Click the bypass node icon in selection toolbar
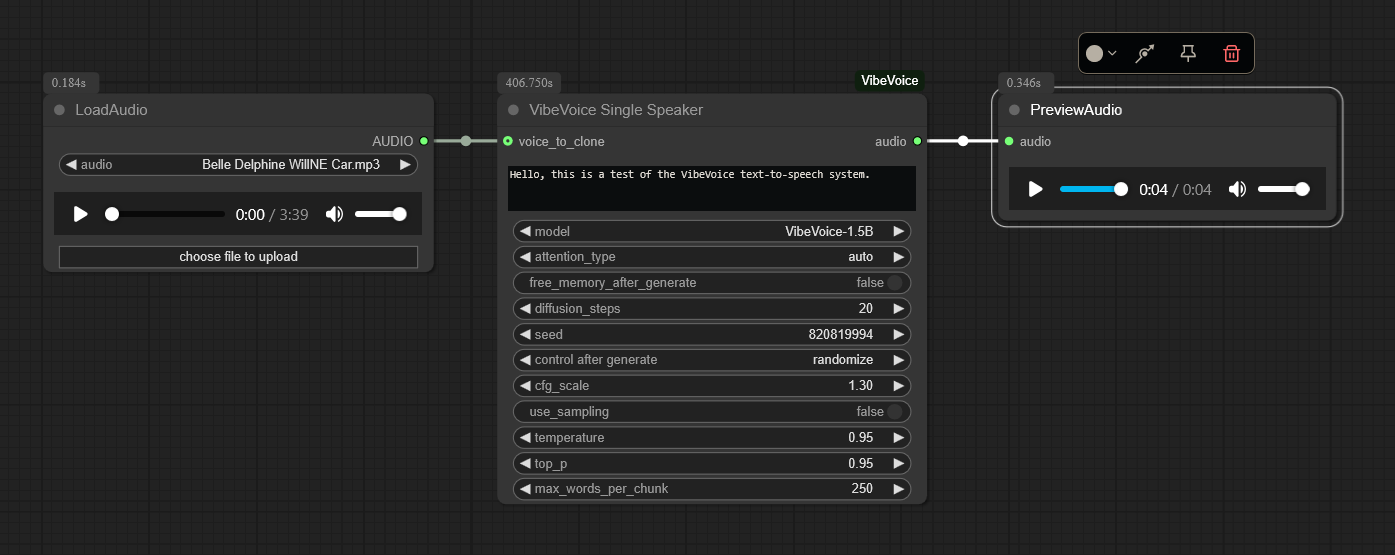1395x555 pixels. tap(1146, 53)
